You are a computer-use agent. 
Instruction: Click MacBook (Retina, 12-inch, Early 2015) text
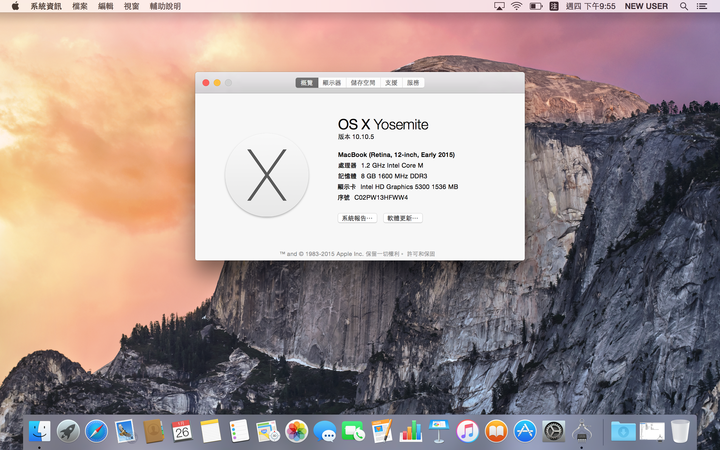[396, 155]
